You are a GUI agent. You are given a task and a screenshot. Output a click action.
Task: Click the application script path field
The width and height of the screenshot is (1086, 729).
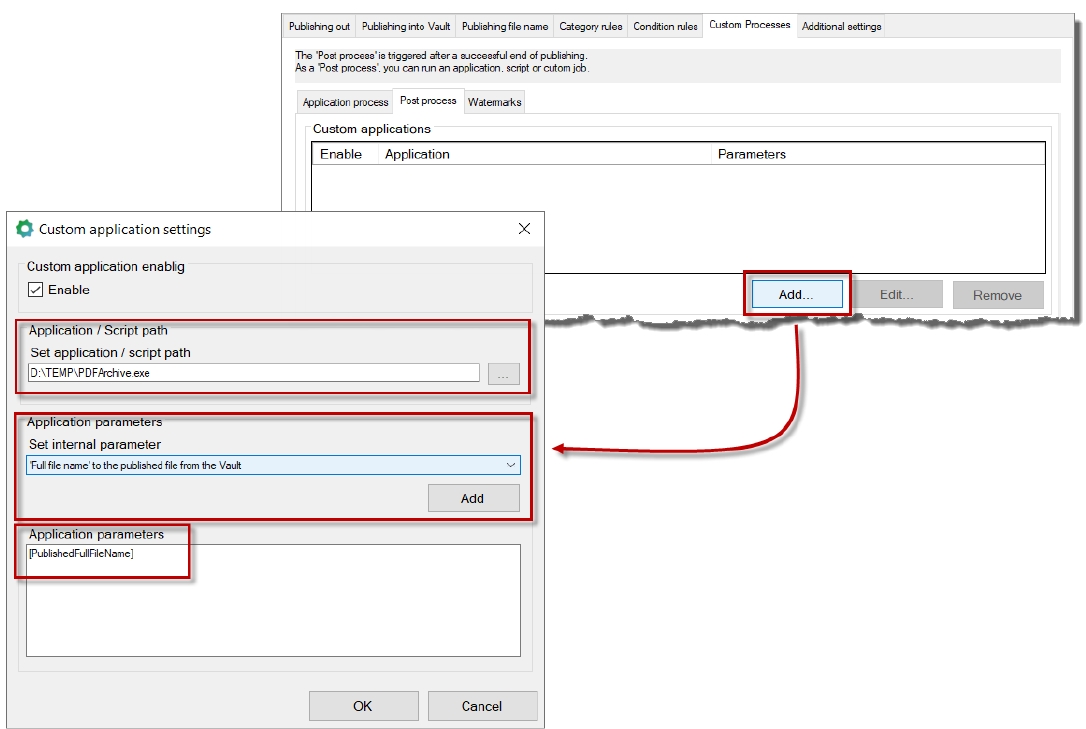(253, 373)
